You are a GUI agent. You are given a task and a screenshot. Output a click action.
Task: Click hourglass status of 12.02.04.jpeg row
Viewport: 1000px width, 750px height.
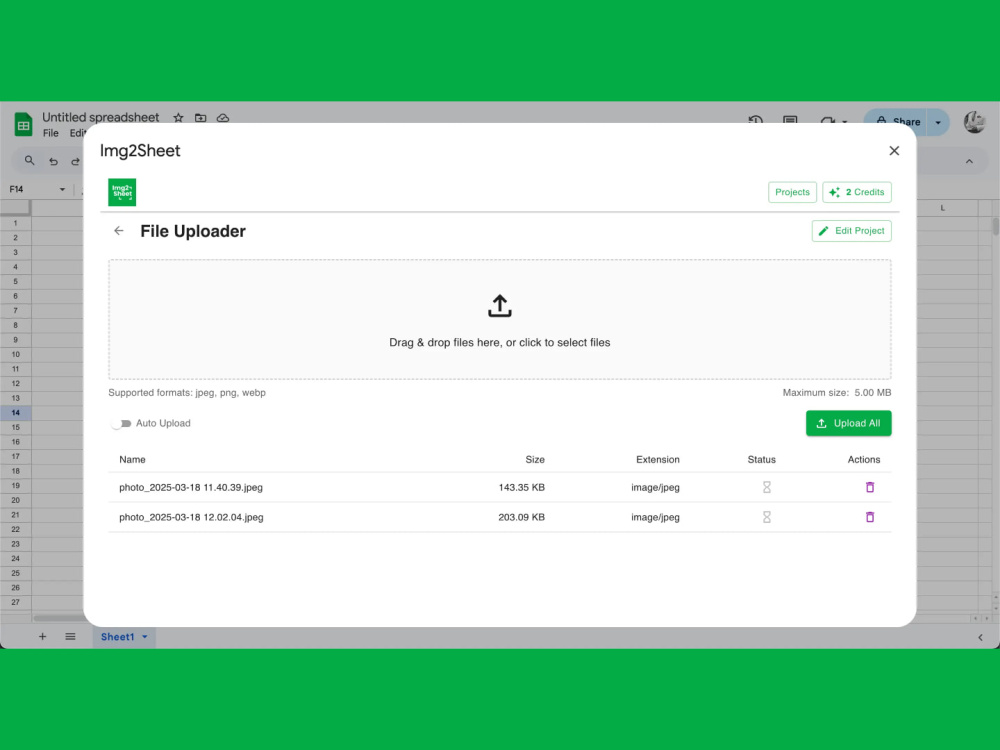(x=767, y=517)
